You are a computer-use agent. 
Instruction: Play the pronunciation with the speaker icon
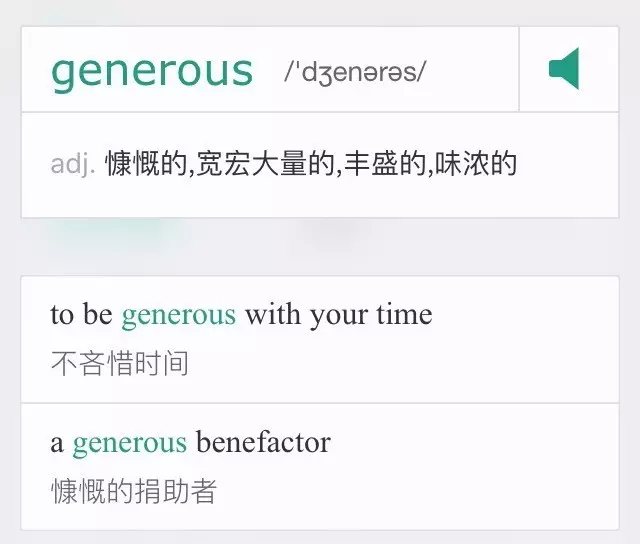pos(564,69)
